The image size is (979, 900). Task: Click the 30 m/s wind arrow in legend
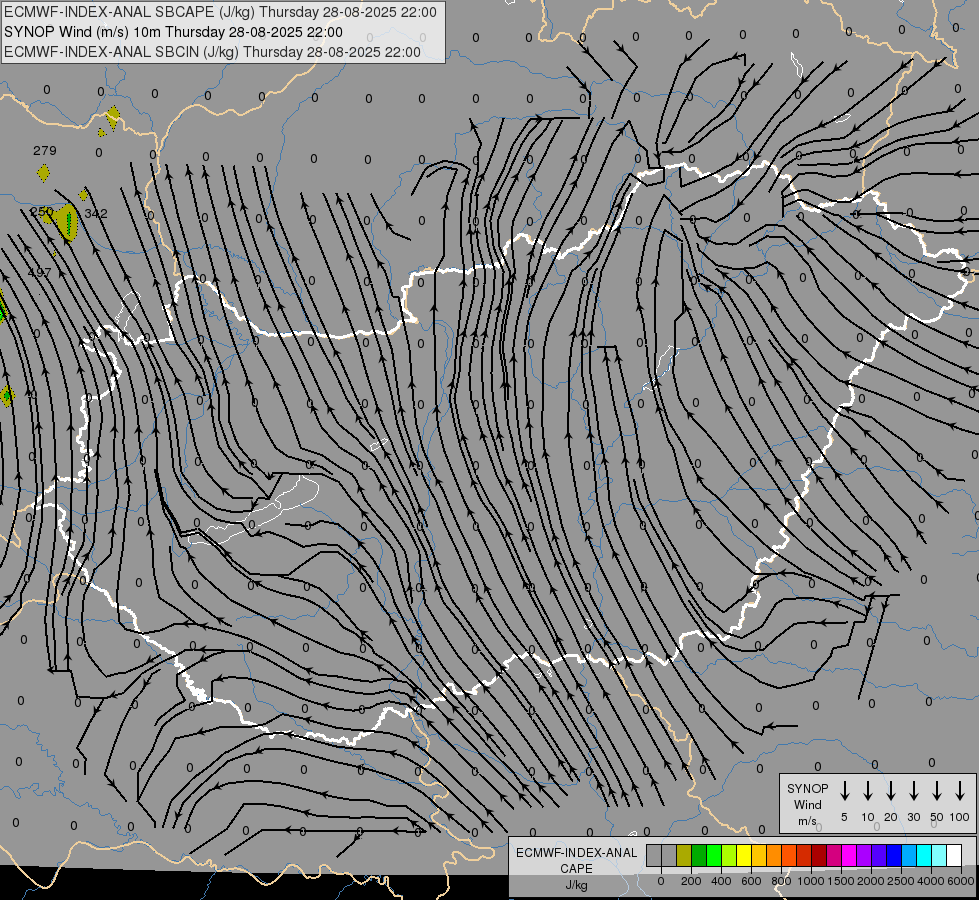913,791
